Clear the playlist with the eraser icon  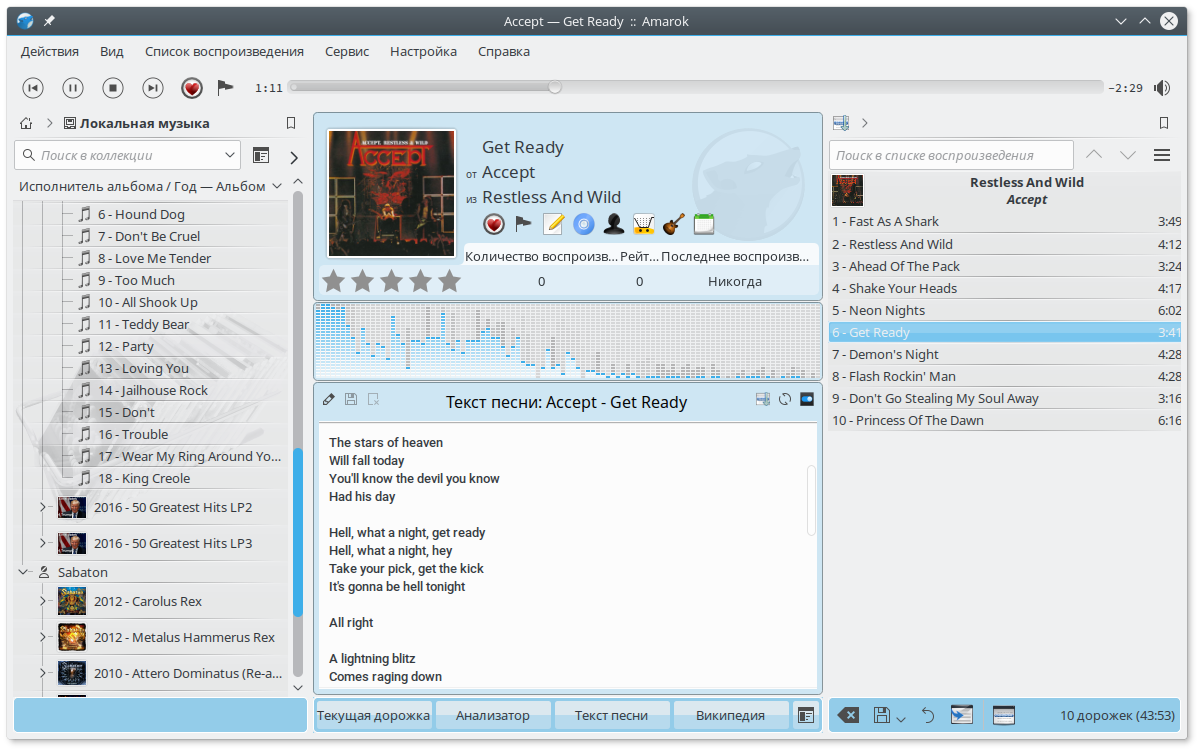coord(847,715)
